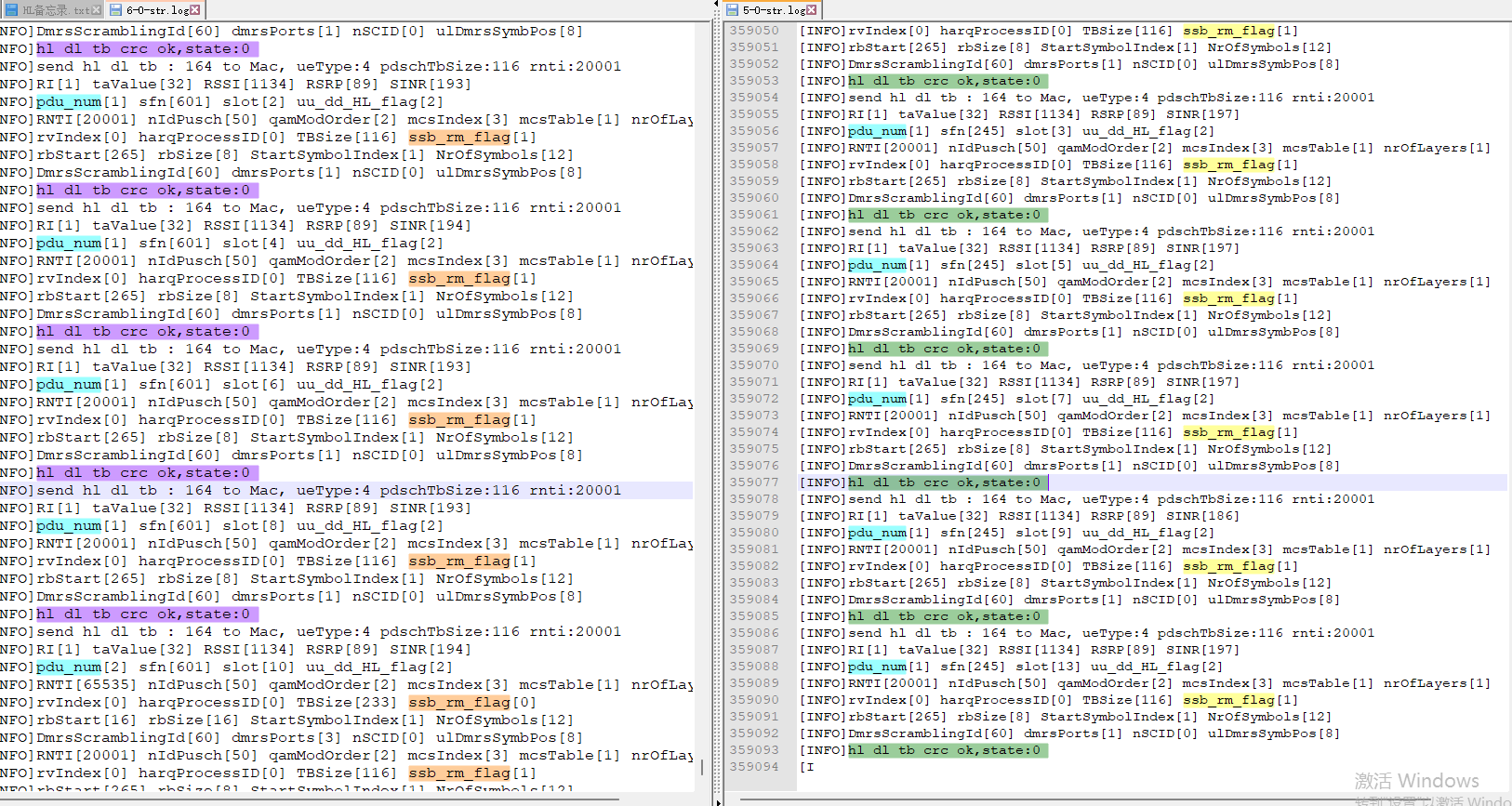The width and height of the screenshot is (1512, 806).
Task: Close the 6-0-str.log tab
Action: coord(195,10)
